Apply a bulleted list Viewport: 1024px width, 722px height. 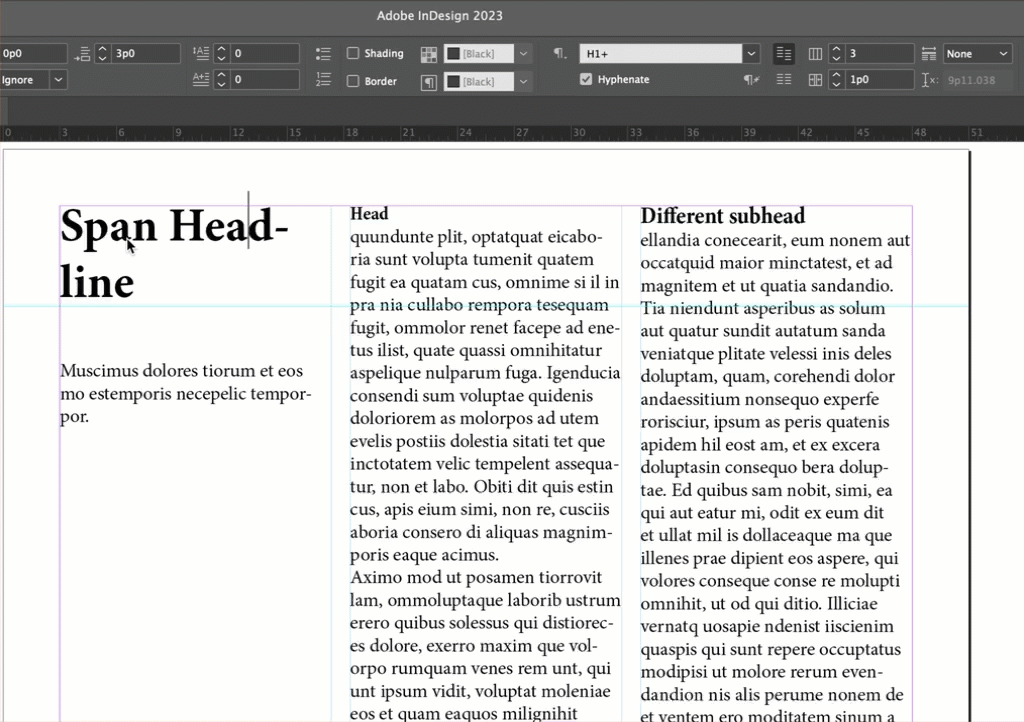pyautogui.click(x=323, y=54)
